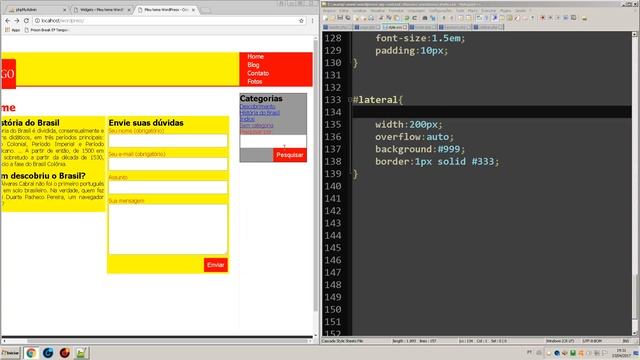Toggle Synchronize Horizontal Scrolling icon

[469, 18]
